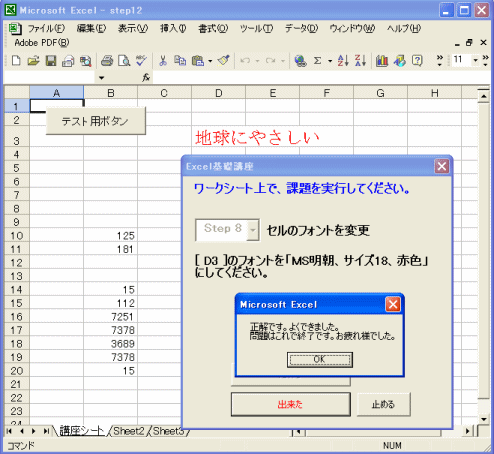Open the 挿入(I) menu
The height and width of the screenshot is (454, 494).
coord(173,29)
